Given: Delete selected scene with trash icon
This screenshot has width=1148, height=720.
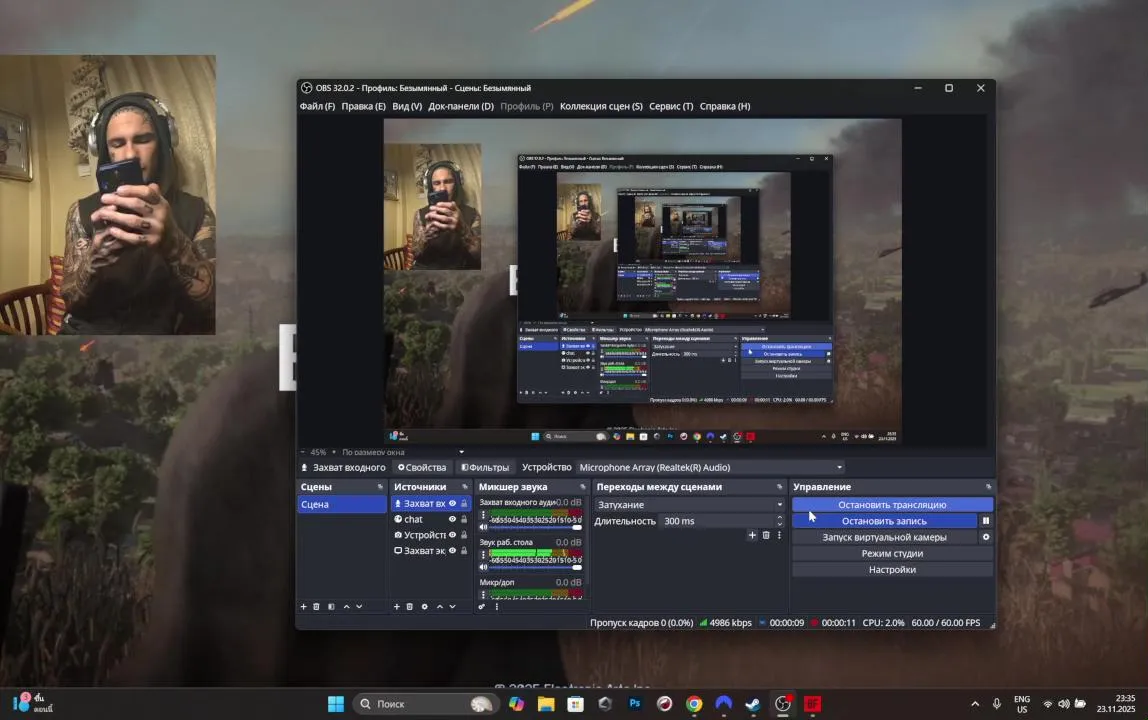Looking at the screenshot, I should coord(316,606).
